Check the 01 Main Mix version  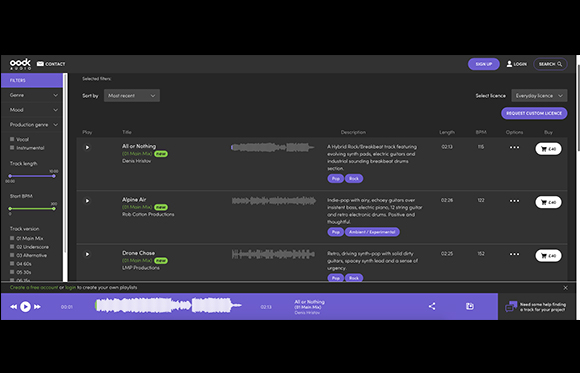coord(12,238)
